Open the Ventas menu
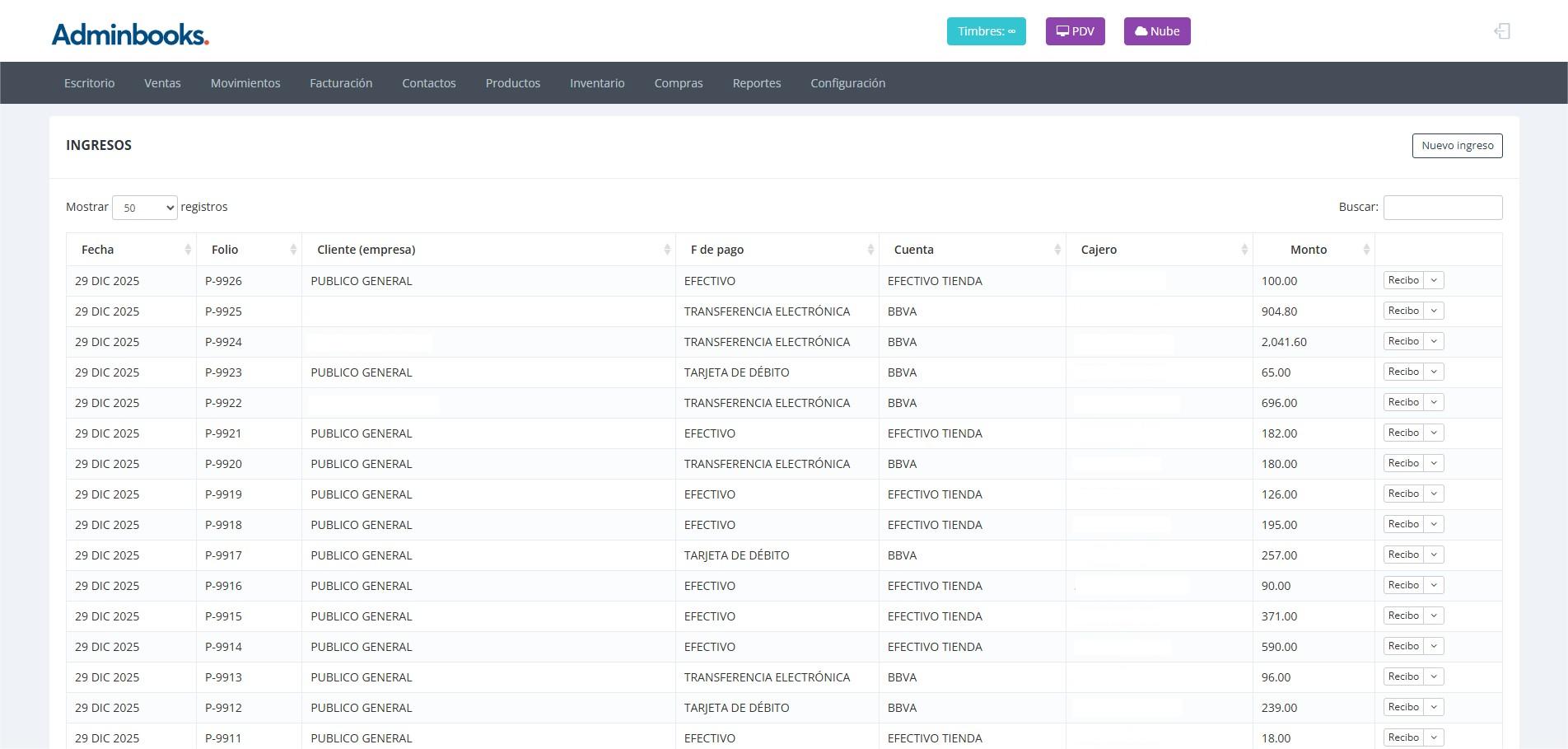This screenshot has width=1568, height=749. point(162,83)
